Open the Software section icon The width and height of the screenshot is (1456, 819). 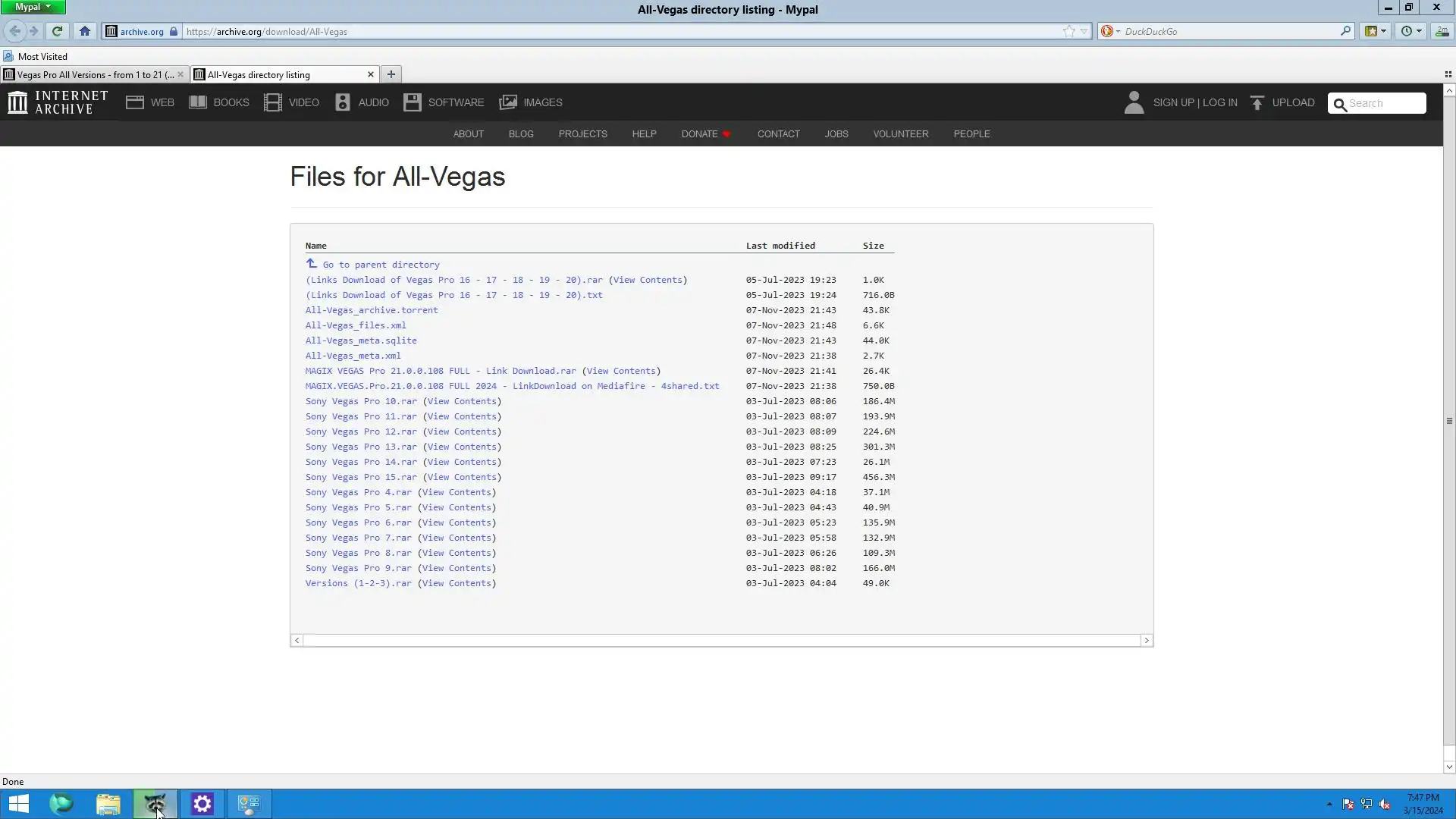tap(412, 102)
